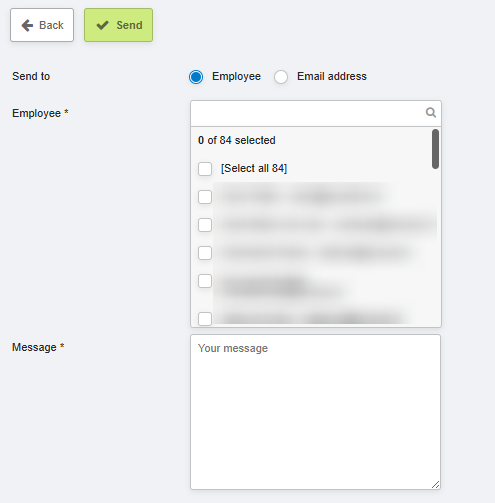Check the partially visible bottom employee checkbox
Screen dimensions: 495x503
[x=205, y=319]
